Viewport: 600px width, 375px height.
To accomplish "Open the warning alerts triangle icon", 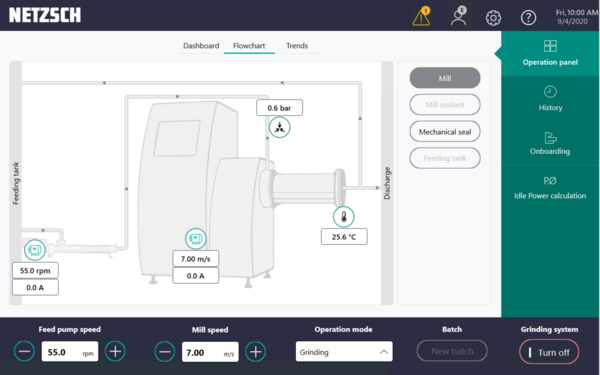I will [x=421, y=17].
